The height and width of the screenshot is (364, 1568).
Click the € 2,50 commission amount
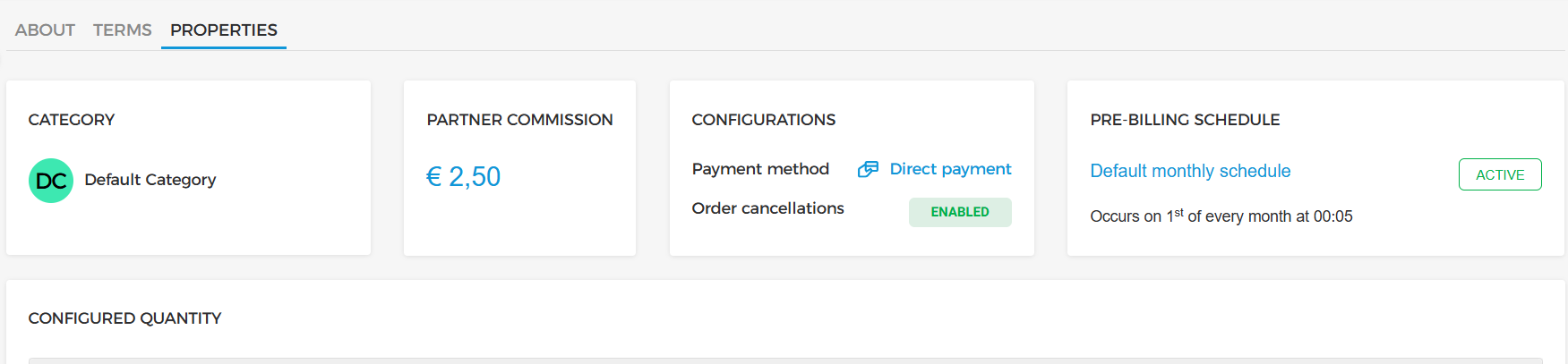pyautogui.click(x=463, y=177)
